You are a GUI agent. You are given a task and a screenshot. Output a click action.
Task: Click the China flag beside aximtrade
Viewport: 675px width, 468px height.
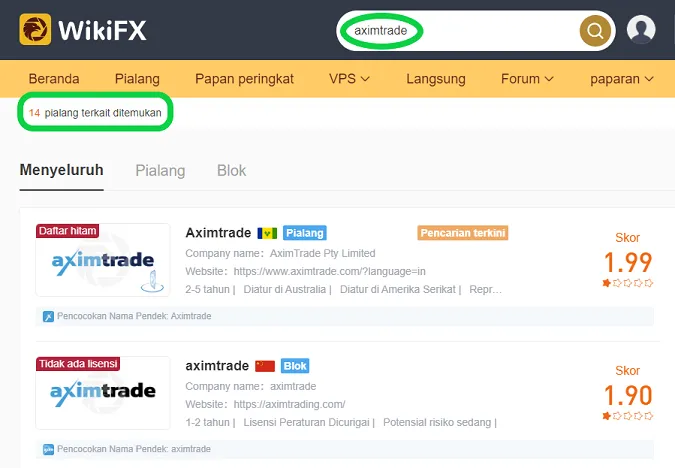point(265,366)
